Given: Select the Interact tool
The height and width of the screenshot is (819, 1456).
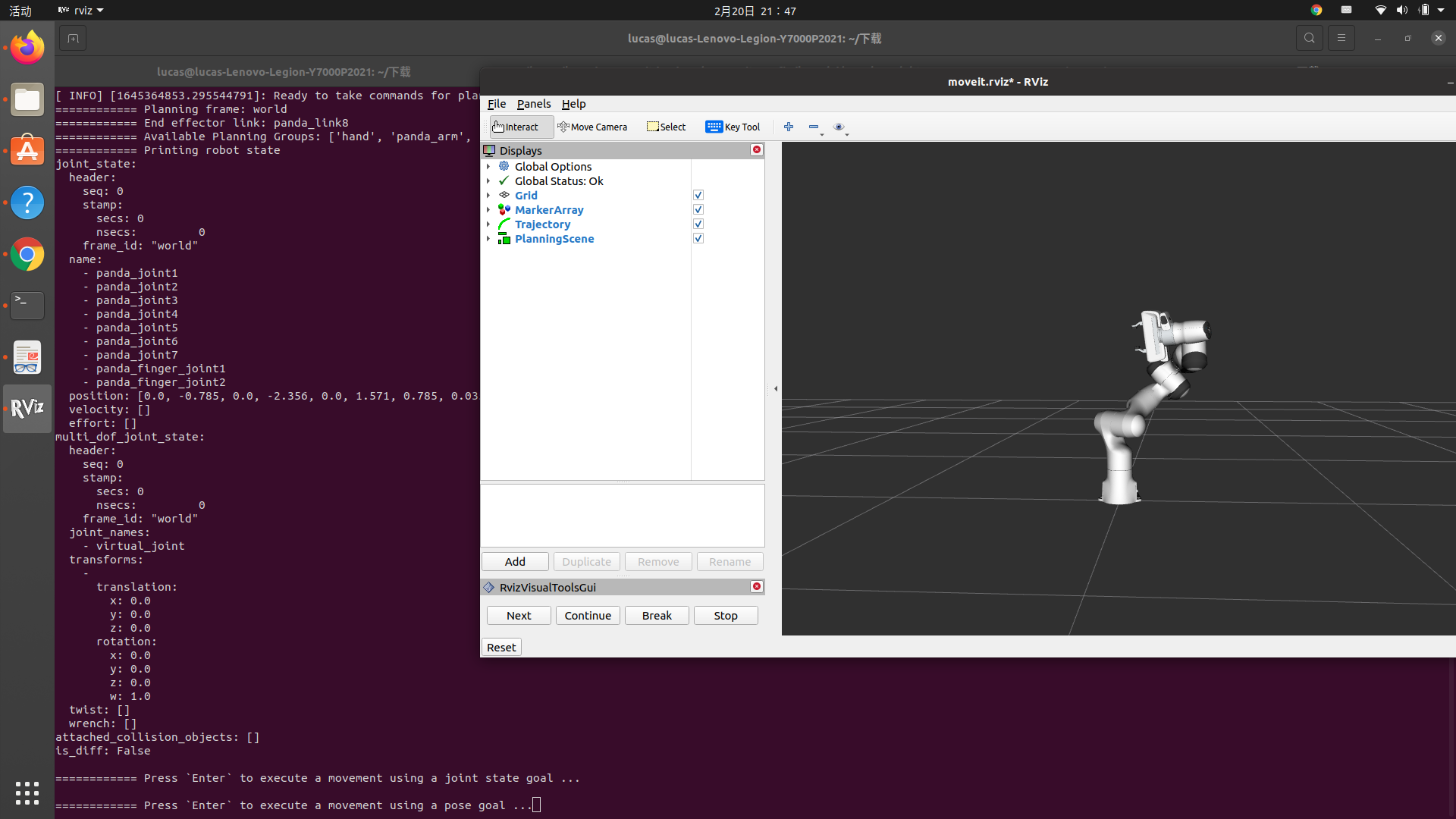Looking at the screenshot, I should tap(518, 127).
